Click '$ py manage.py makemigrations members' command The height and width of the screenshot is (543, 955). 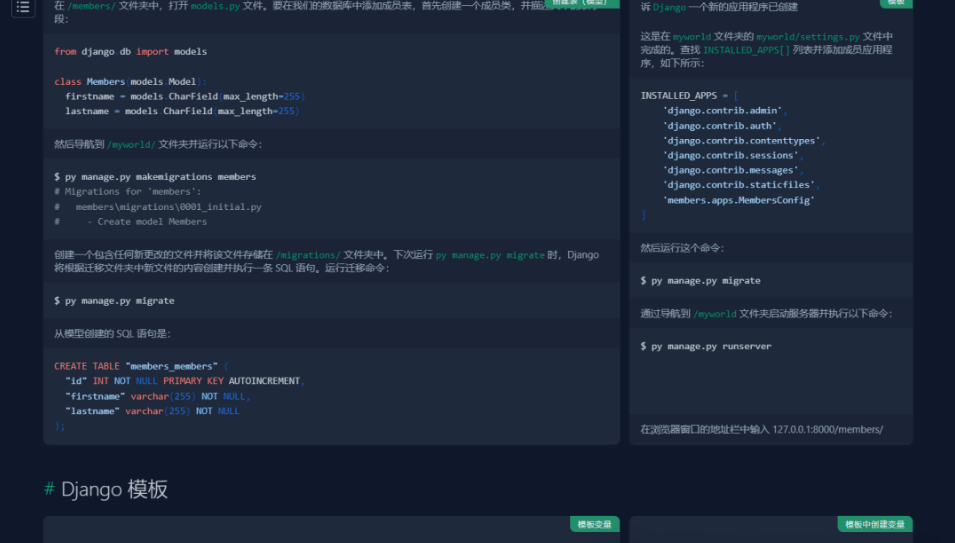(x=155, y=177)
